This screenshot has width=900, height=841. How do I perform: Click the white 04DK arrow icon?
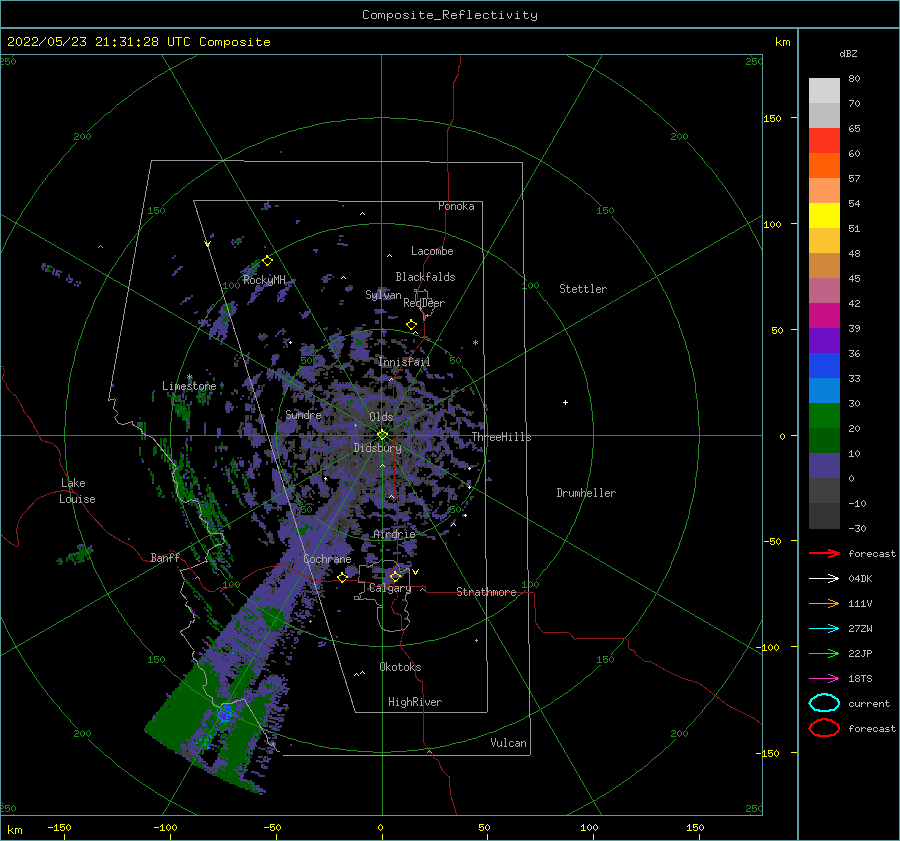(x=824, y=578)
